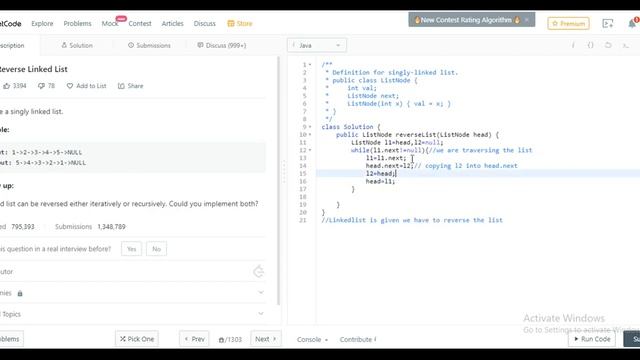
Task: Open the Contest menu item
Action: (x=140, y=24)
